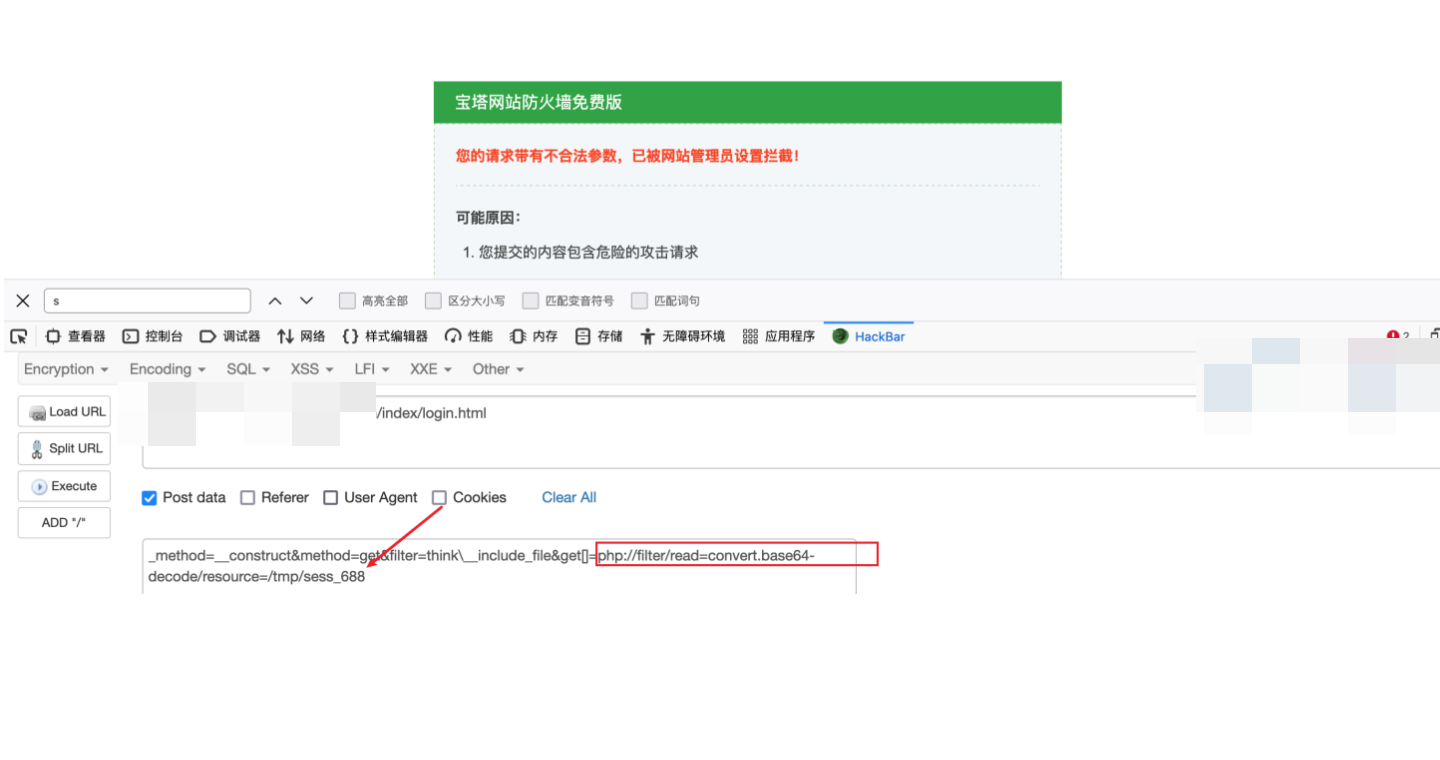
Task: Enable the 匹配变音符号 checkbox
Action: [530, 301]
